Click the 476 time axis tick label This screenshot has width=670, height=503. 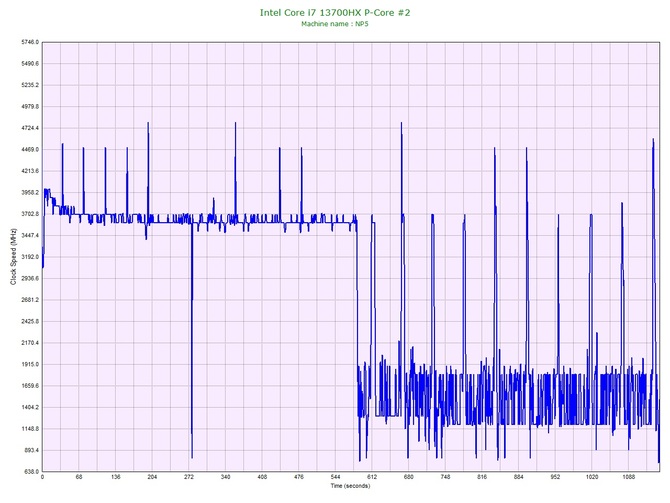299,477
